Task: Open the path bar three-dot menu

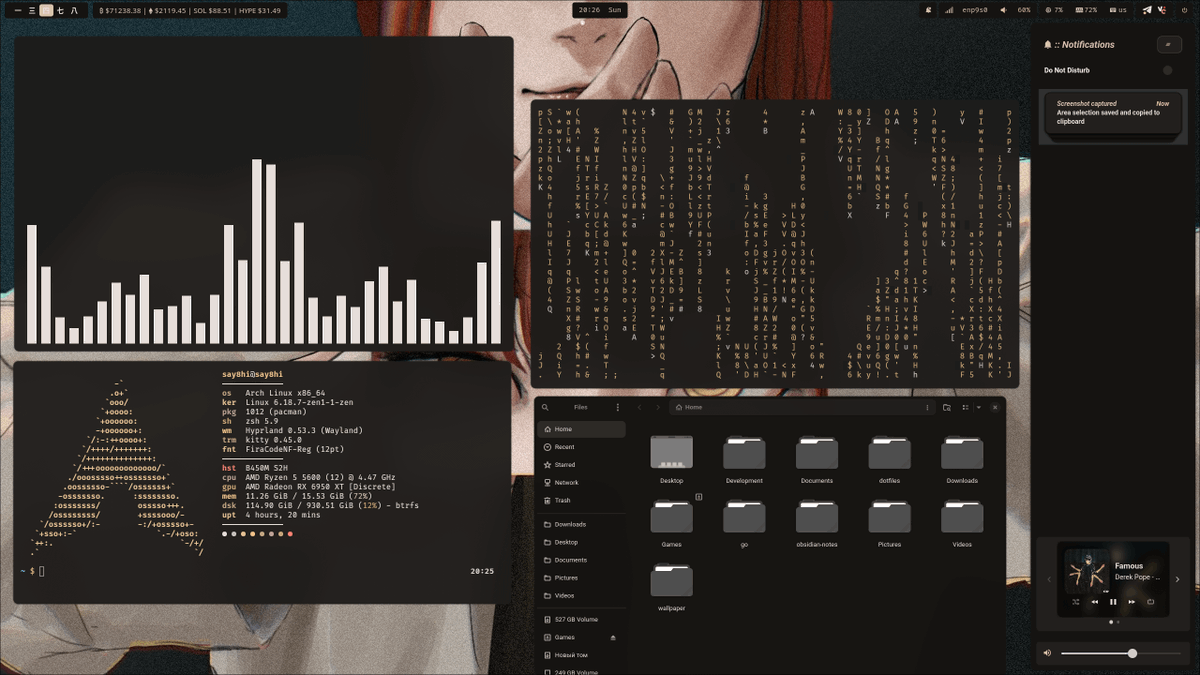Action: tap(927, 407)
